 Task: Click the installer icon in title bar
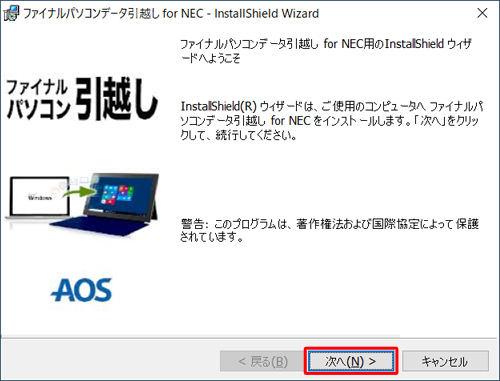click(11, 14)
